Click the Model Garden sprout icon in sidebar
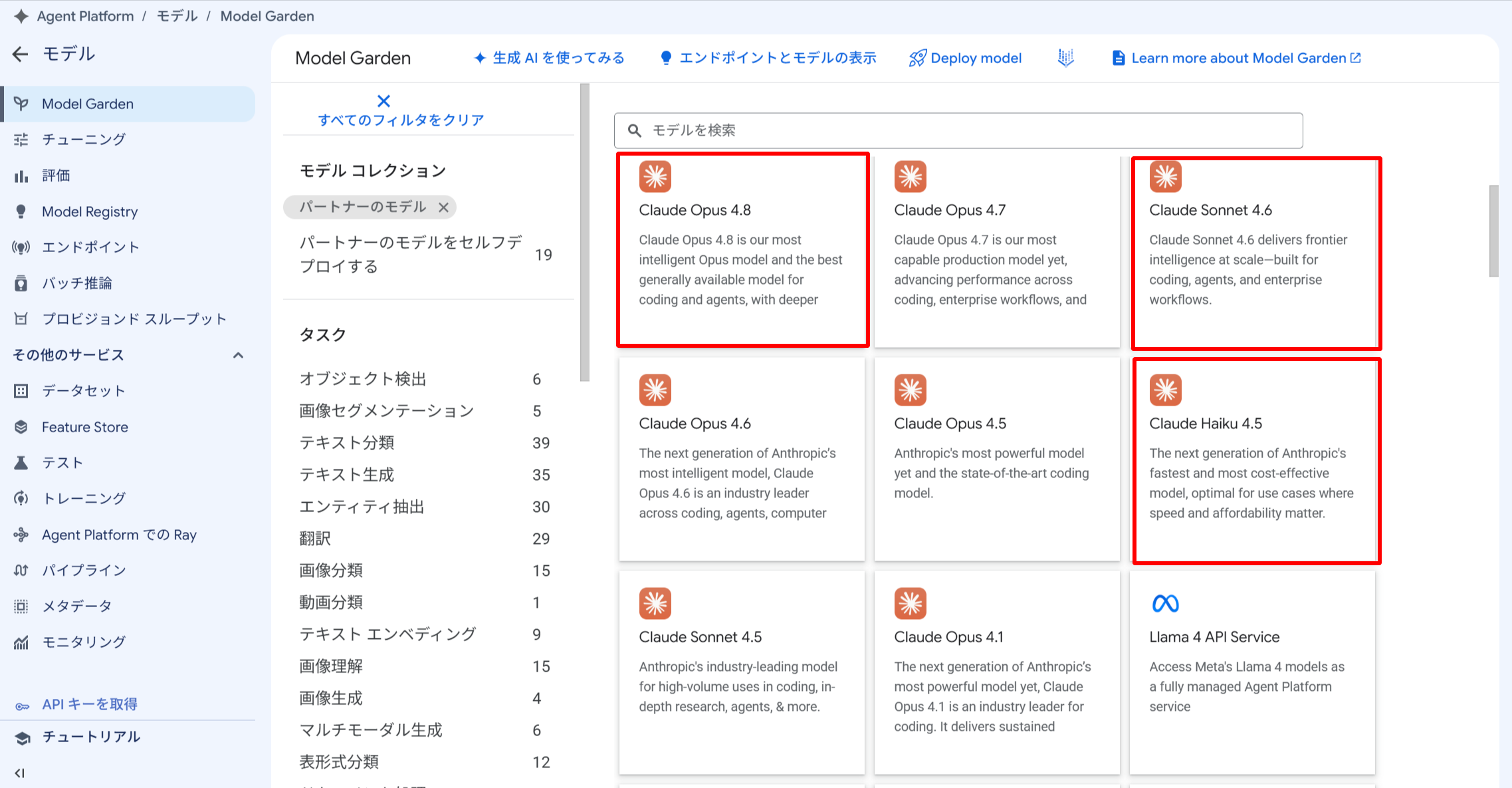 tap(21, 104)
